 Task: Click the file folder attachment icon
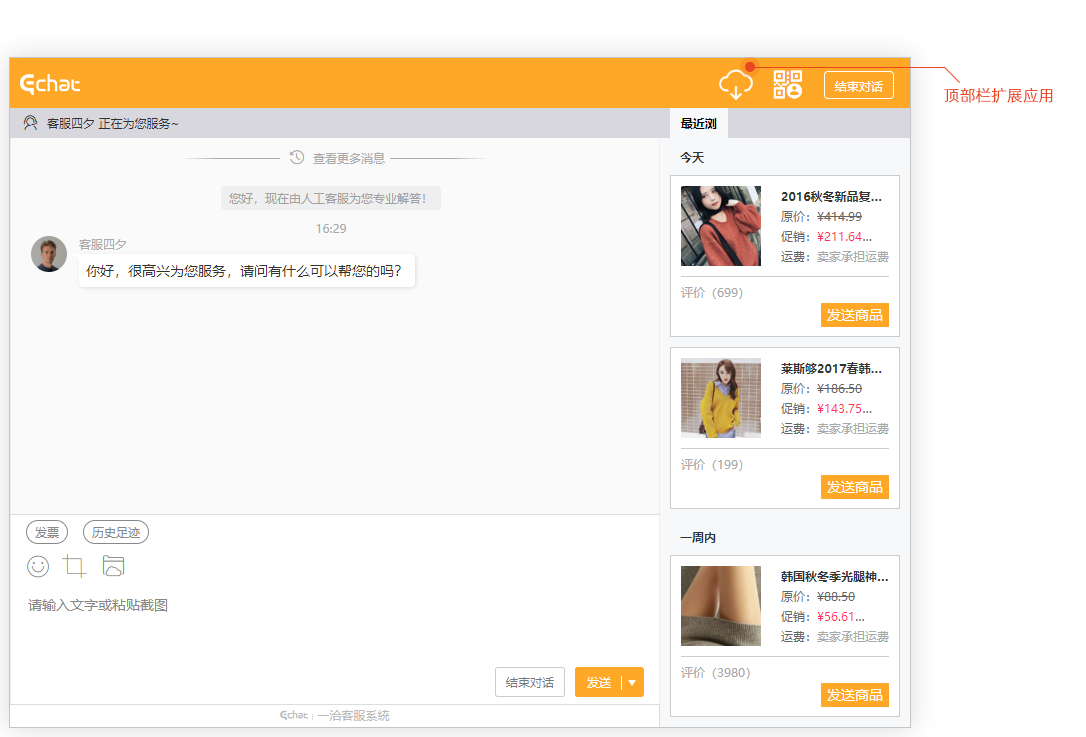113,566
